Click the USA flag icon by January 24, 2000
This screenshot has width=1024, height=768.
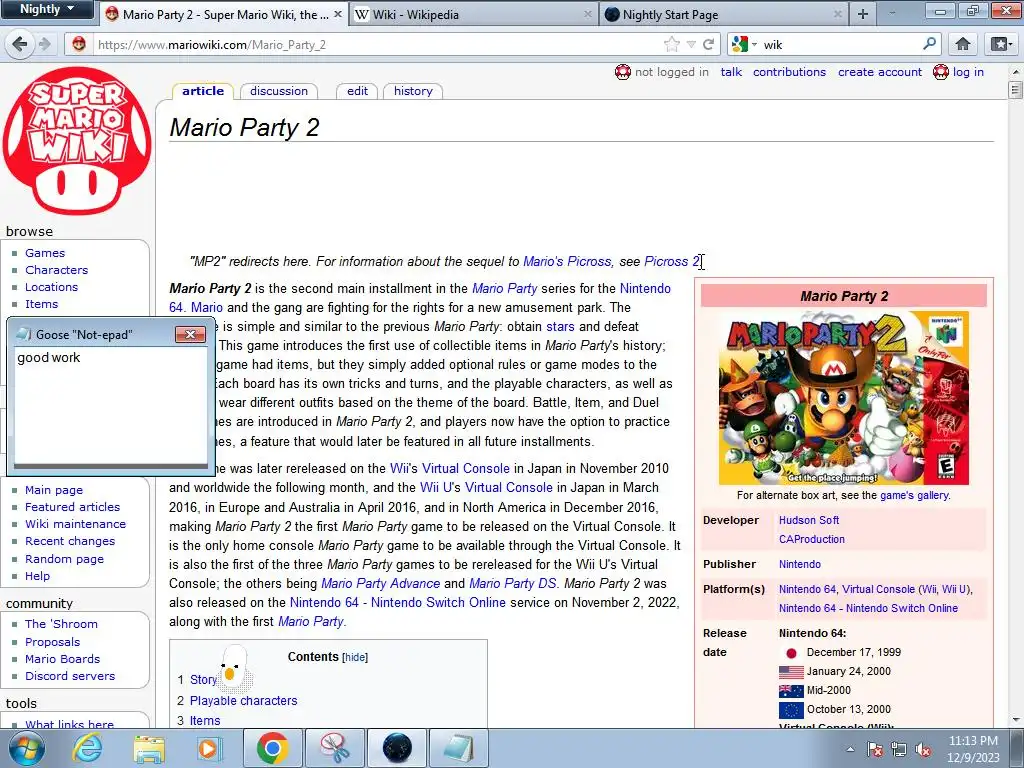tap(791, 671)
